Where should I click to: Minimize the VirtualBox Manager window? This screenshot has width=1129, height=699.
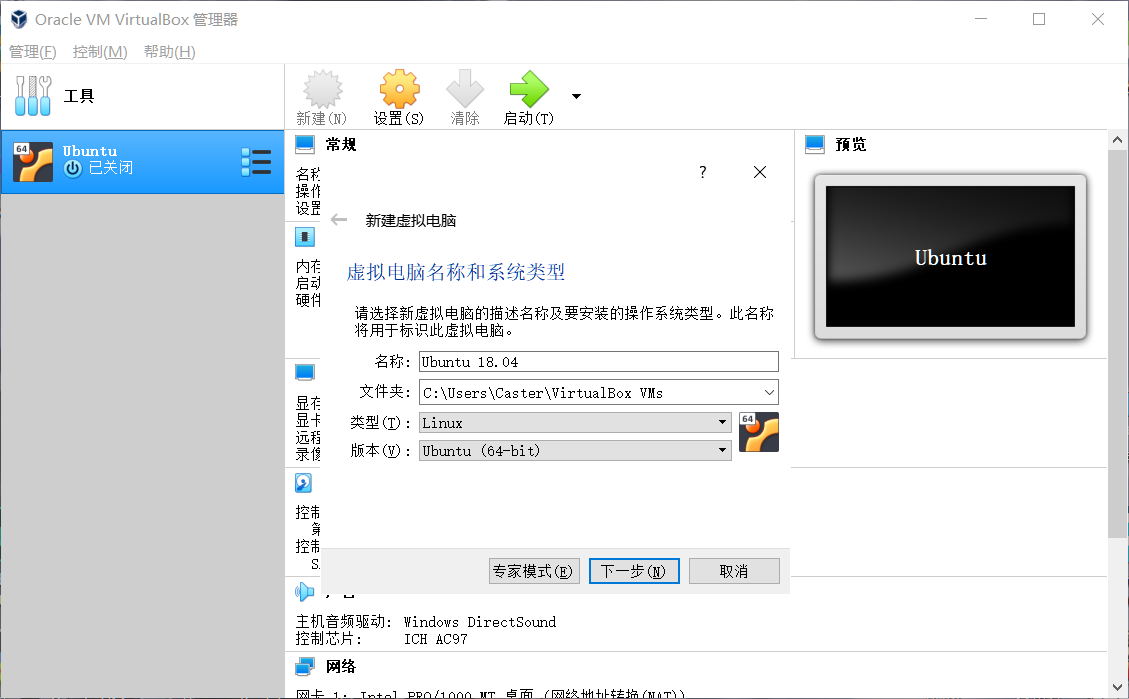[x=981, y=19]
